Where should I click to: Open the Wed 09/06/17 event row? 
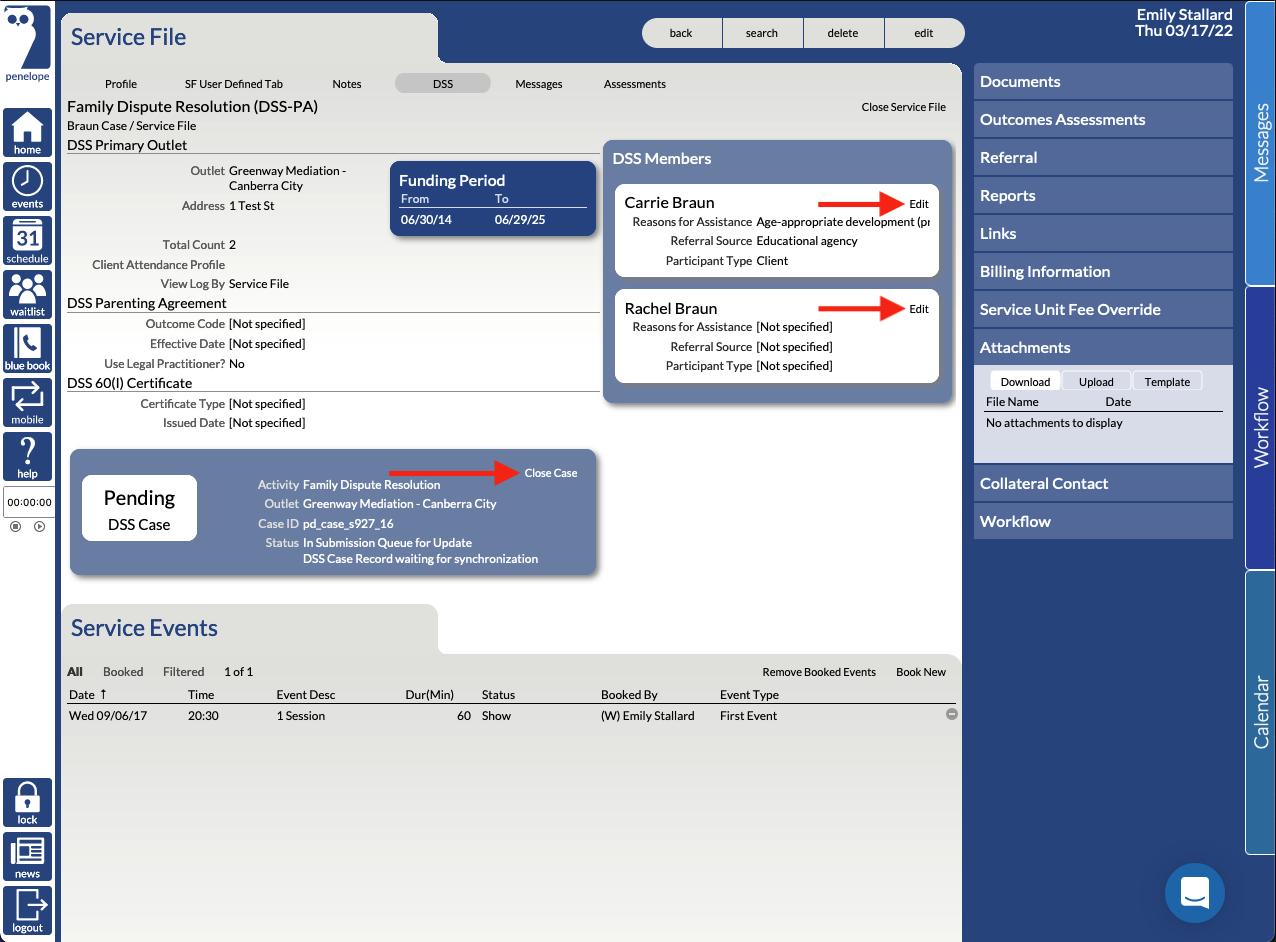tap(510, 716)
